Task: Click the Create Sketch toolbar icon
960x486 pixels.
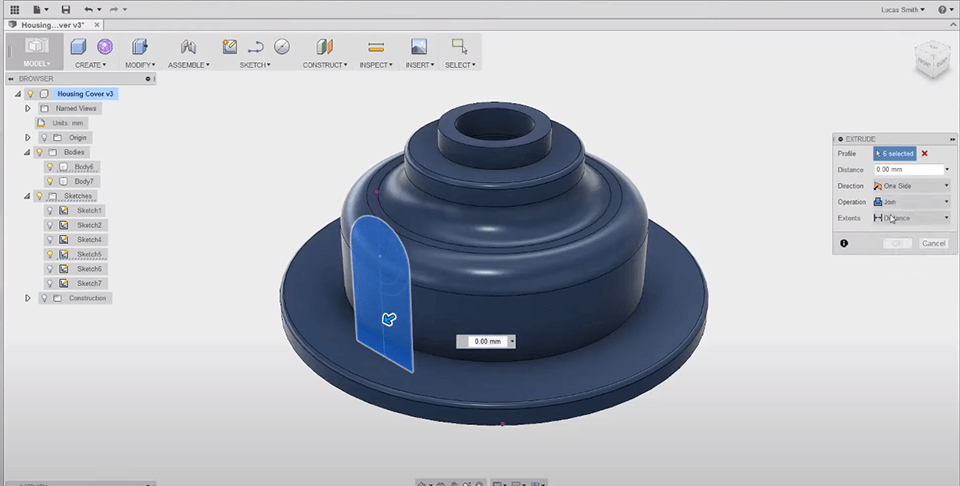Action: pyautogui.click(x=230, y=46)
